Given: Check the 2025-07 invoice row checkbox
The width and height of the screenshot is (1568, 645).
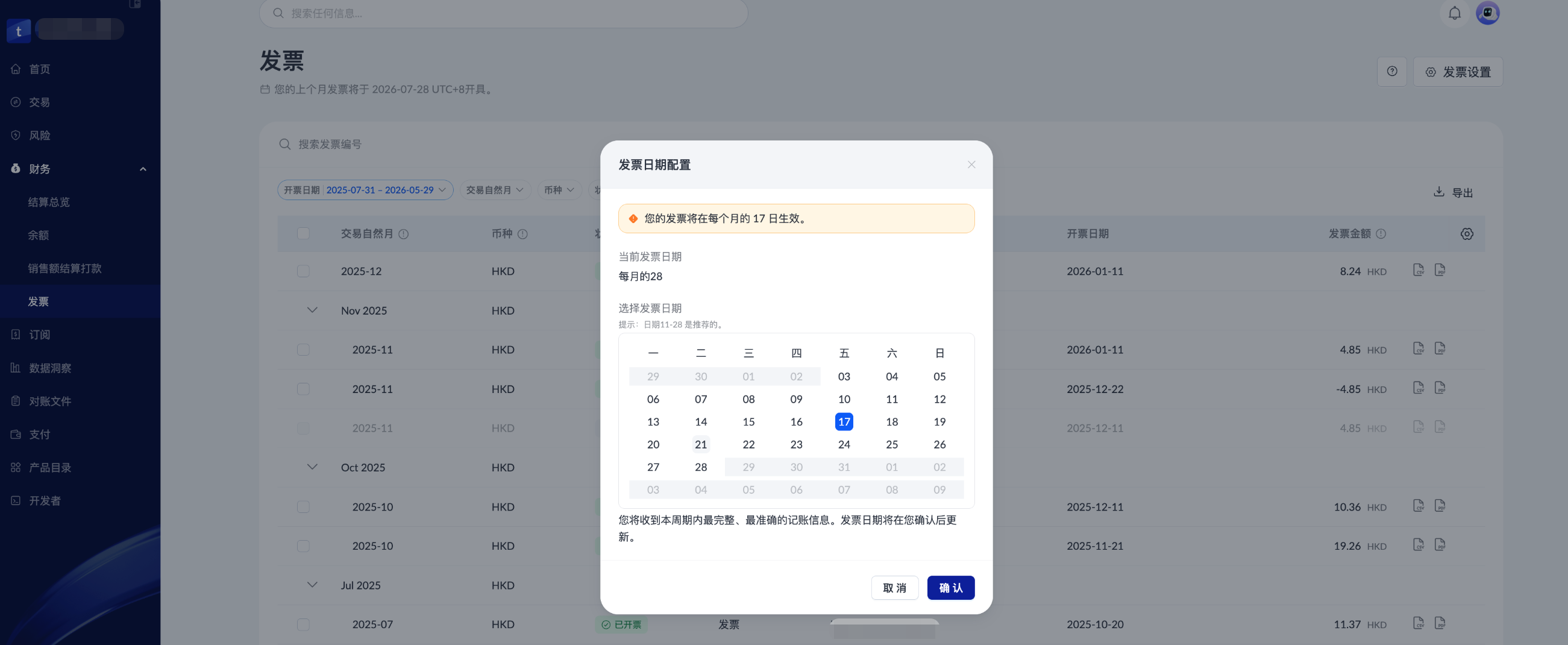Looking at the screenshot, I should [x=303, y=625].
